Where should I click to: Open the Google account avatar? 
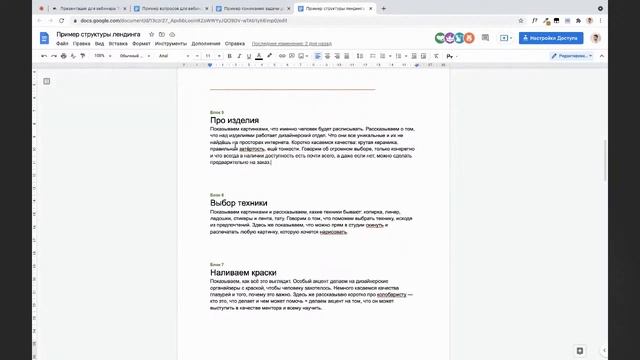coord(596,38)
